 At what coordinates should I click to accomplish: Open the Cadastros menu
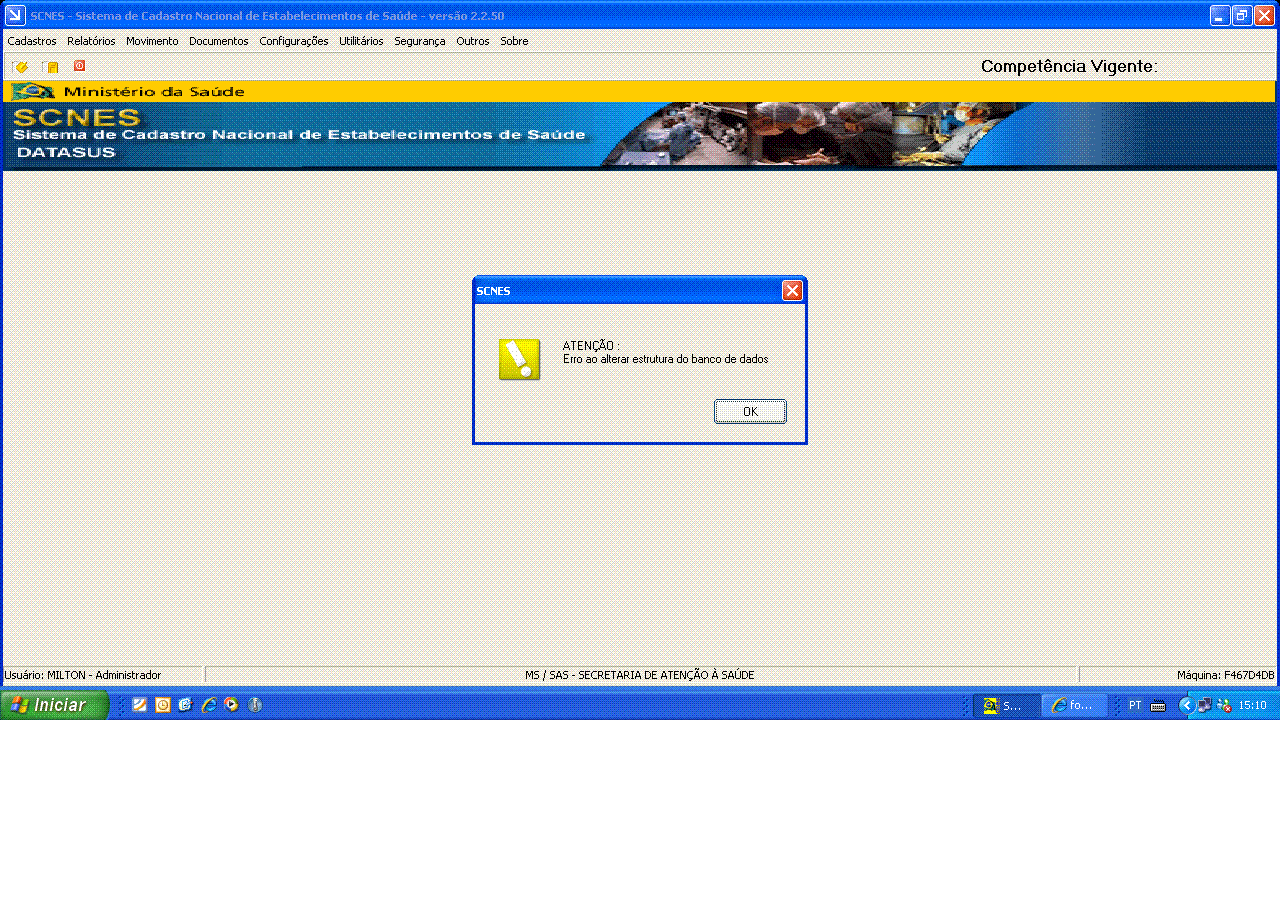32,41
